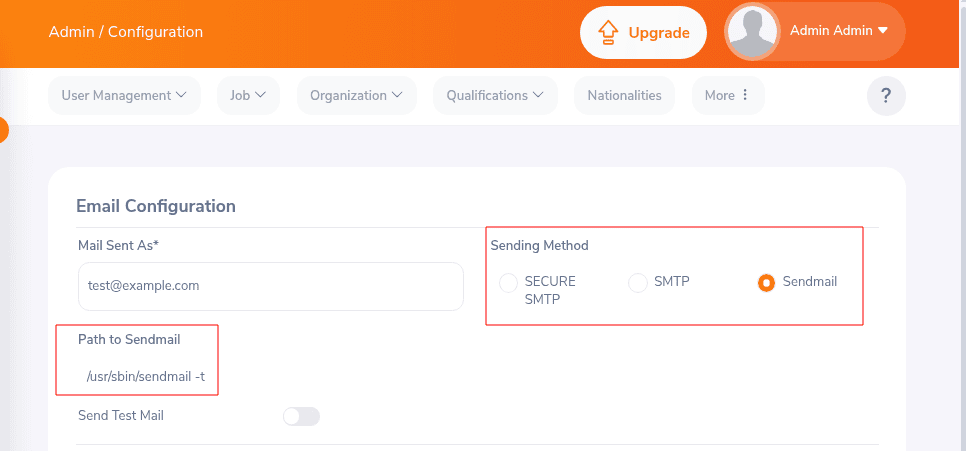Click the Mail Sent As input field

[270, 286]
